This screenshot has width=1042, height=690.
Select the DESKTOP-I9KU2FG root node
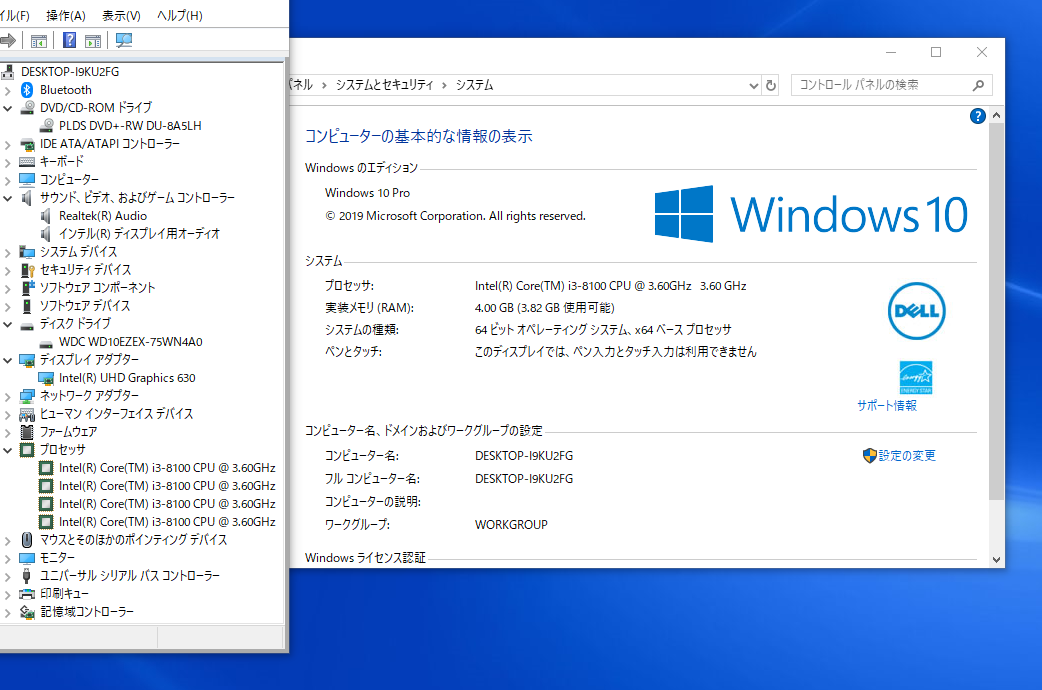[70, 72]
